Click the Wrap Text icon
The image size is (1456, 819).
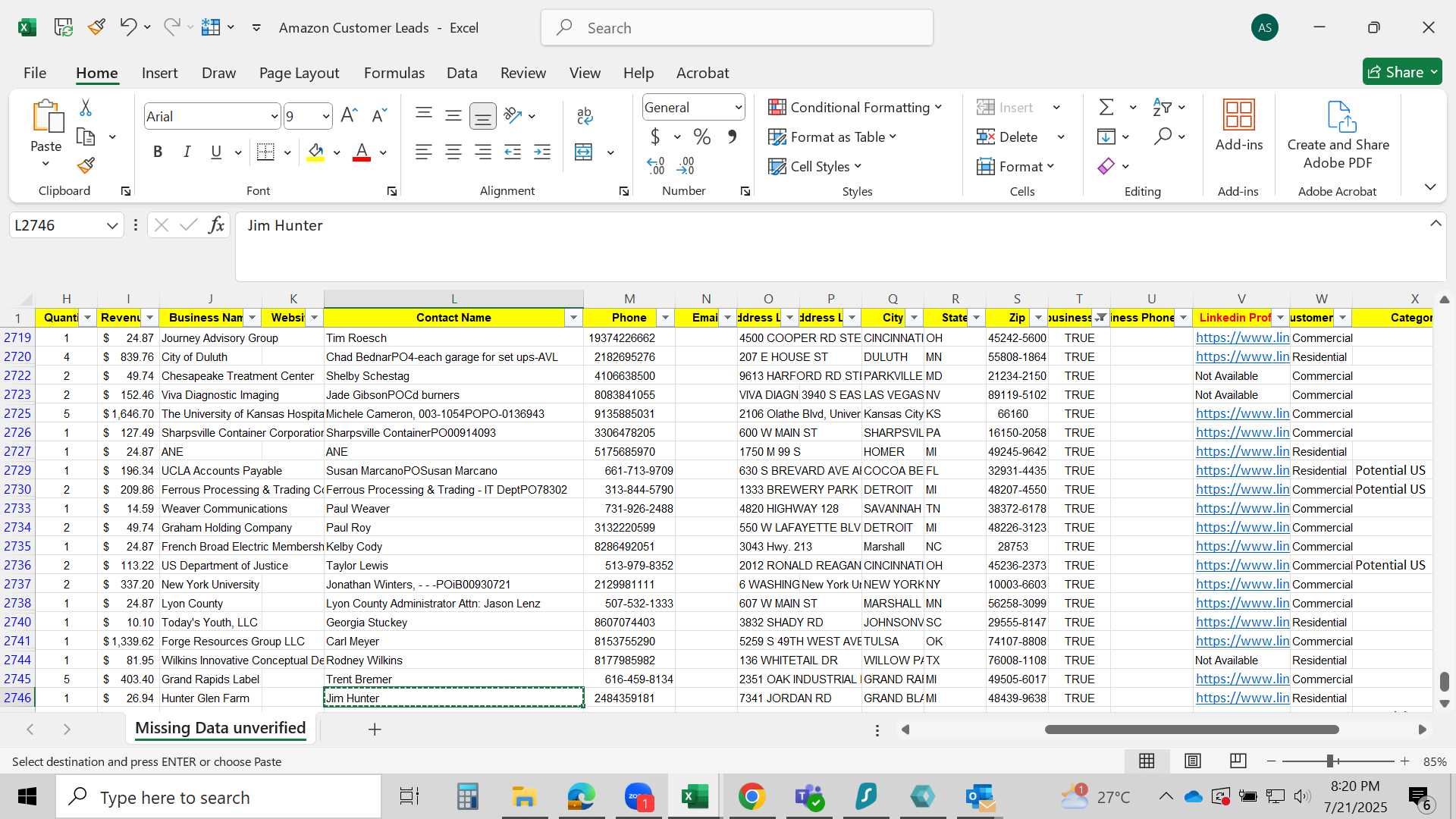click(x=585, y=115)
